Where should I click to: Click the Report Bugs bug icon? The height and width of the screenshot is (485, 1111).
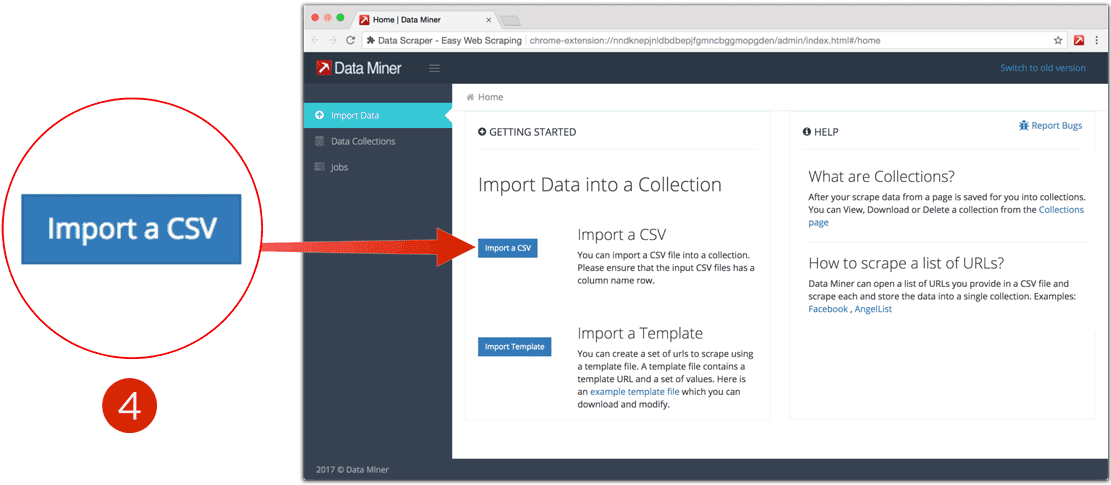pos(1023,126)
